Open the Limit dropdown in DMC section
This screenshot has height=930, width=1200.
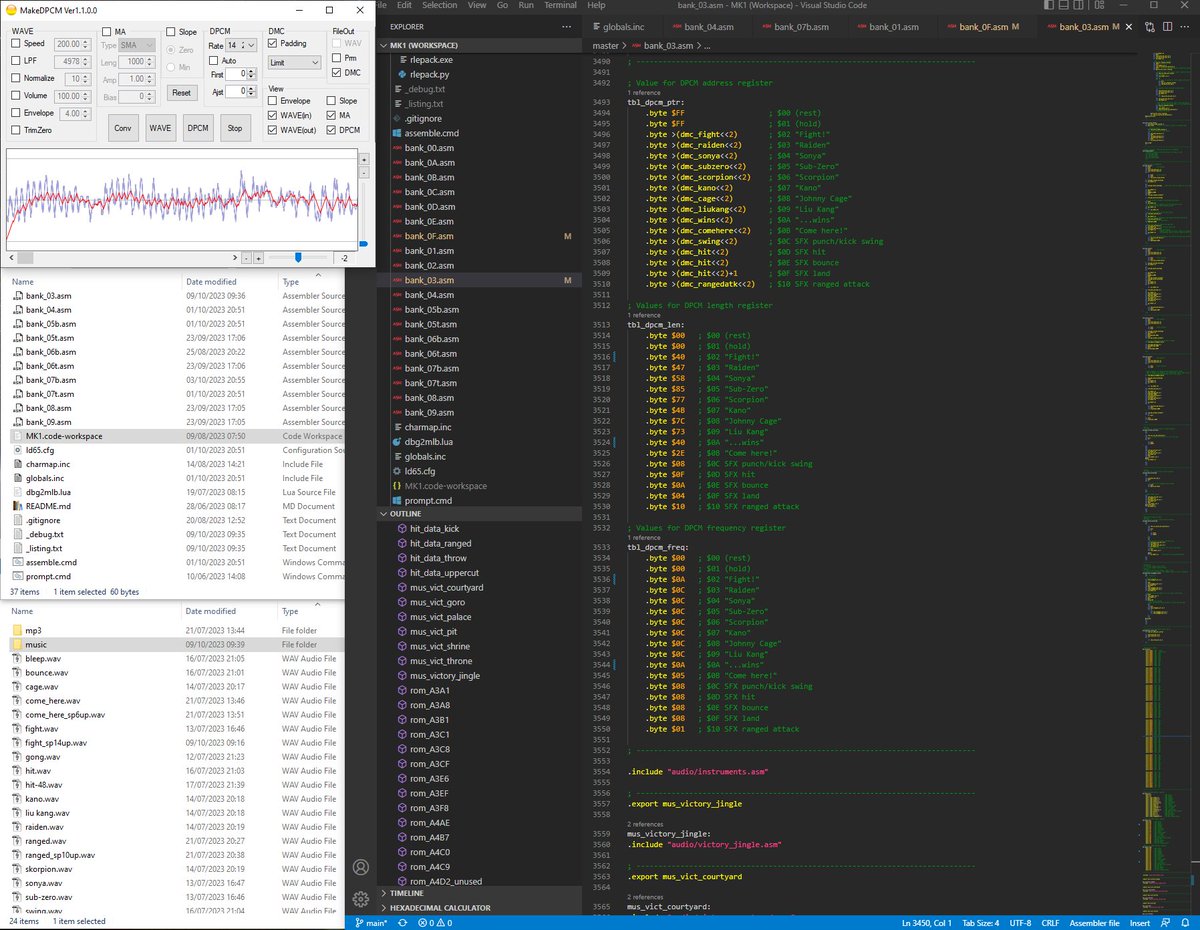295,62
